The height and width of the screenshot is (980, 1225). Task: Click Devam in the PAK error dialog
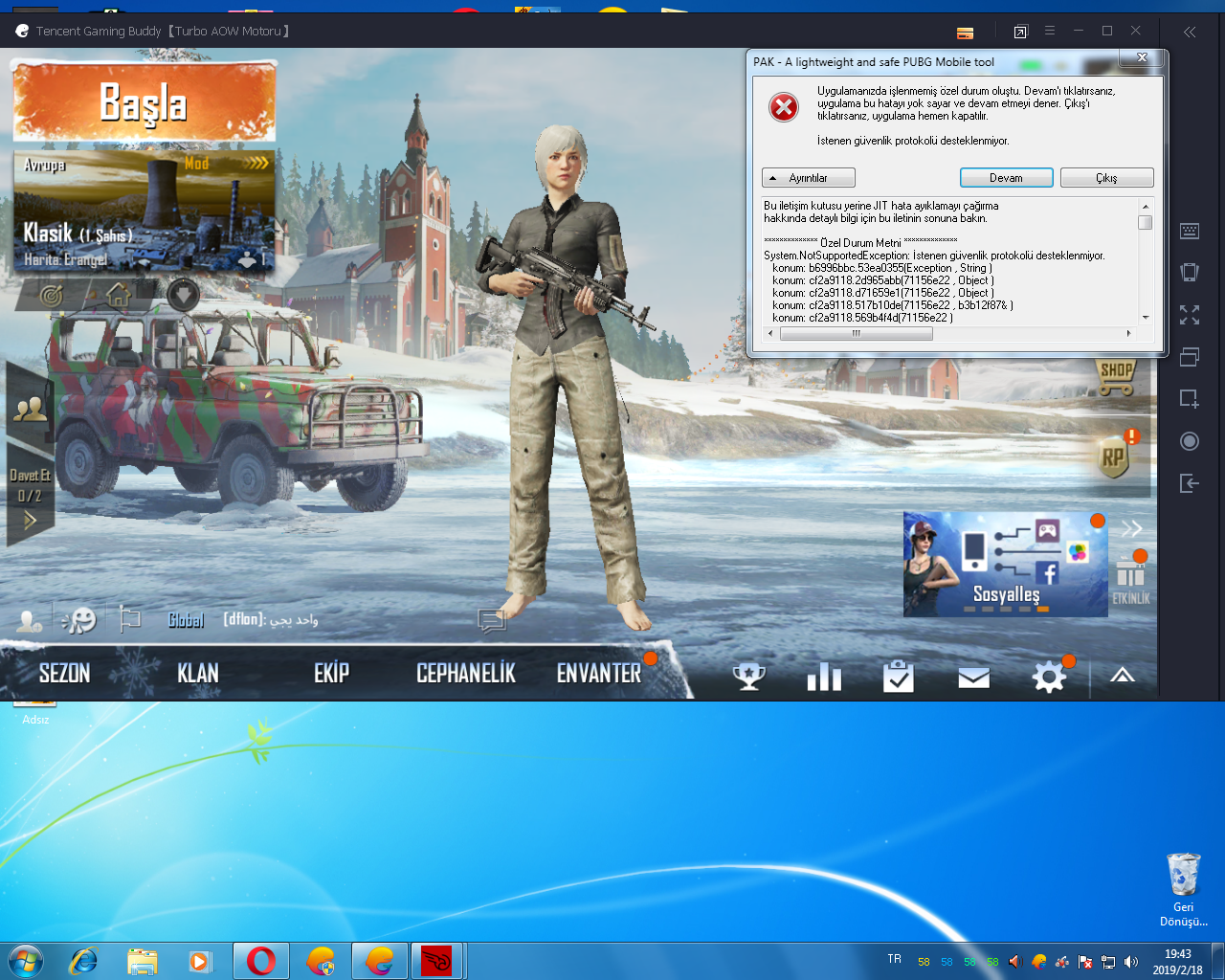coord(1006,178)
